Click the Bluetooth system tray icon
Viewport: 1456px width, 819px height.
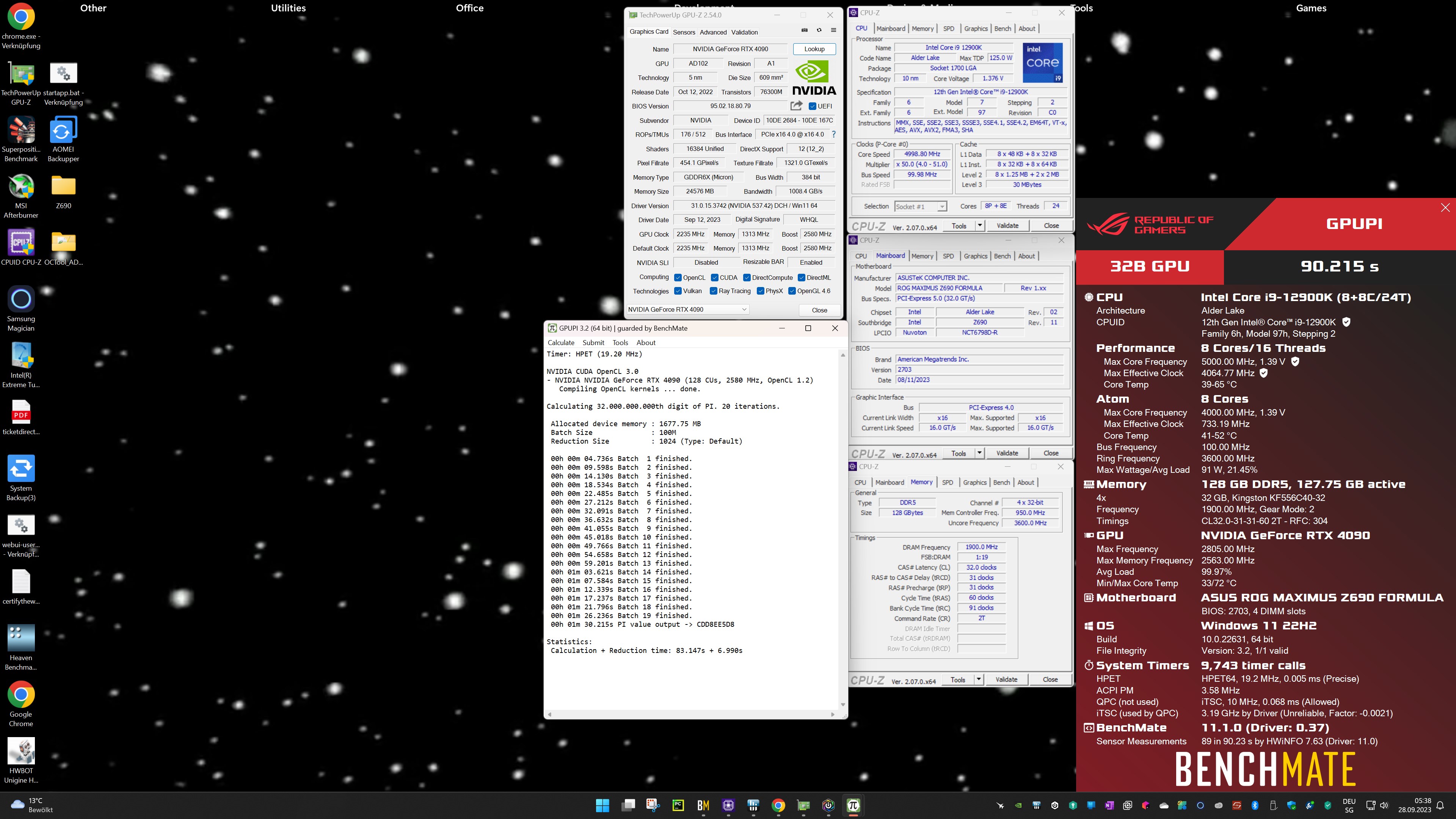click(x=1255, y=805)
